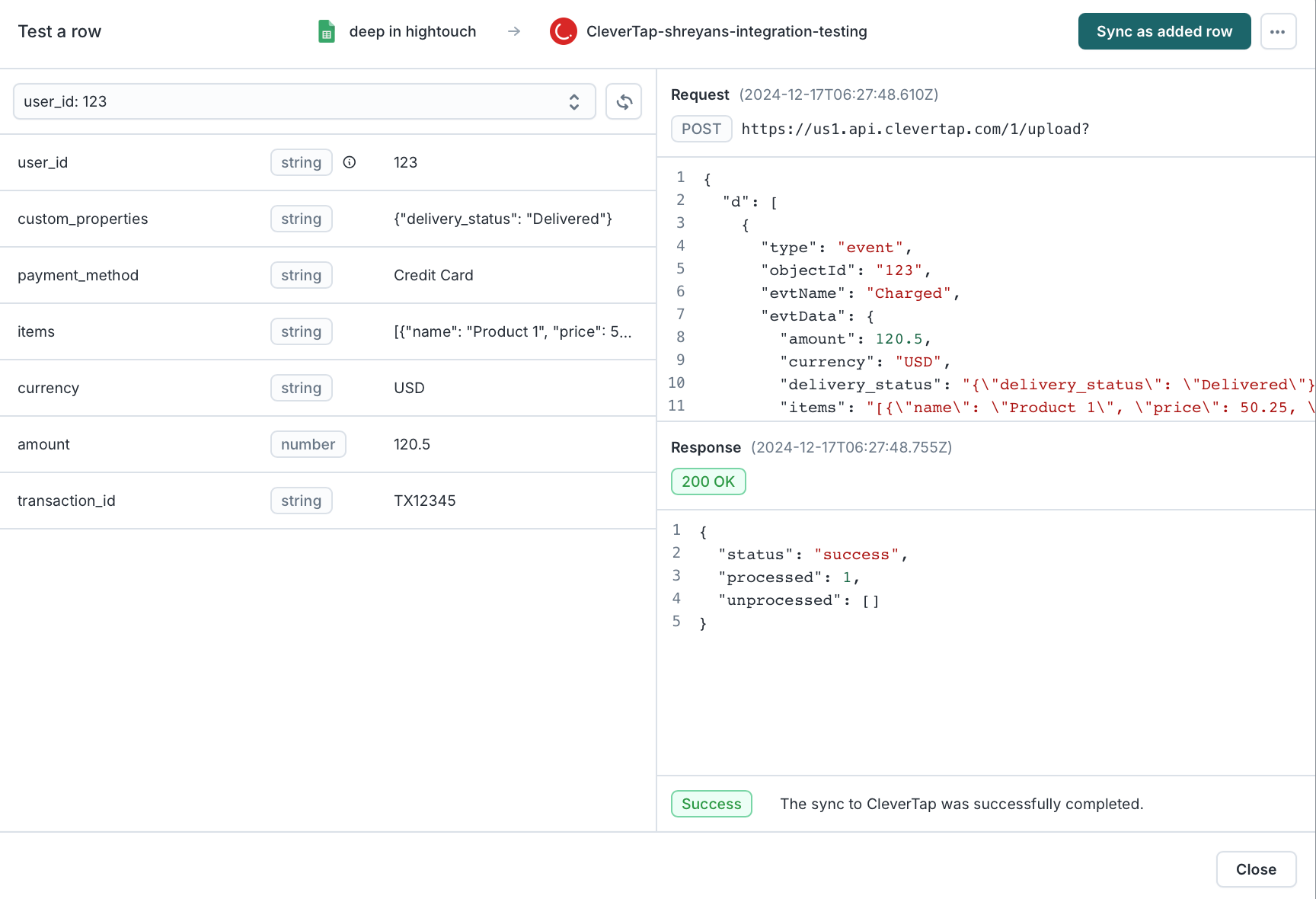
Task: Click the "evtData" line in request JSON
Action: (x=818, y=316)
